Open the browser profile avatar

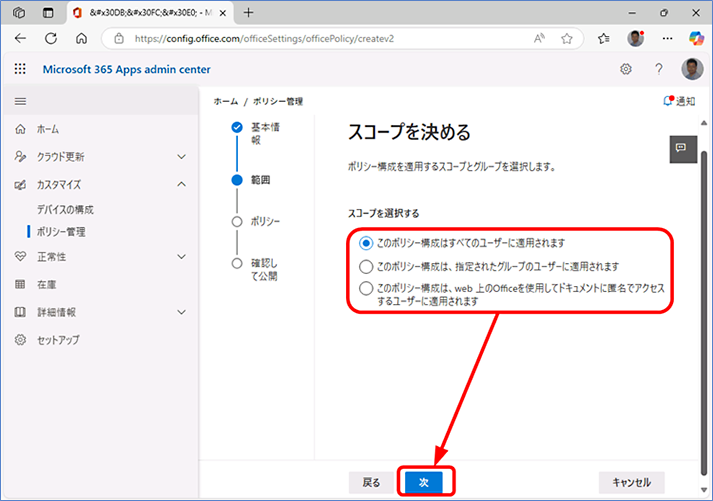click(x=636, y=39)
